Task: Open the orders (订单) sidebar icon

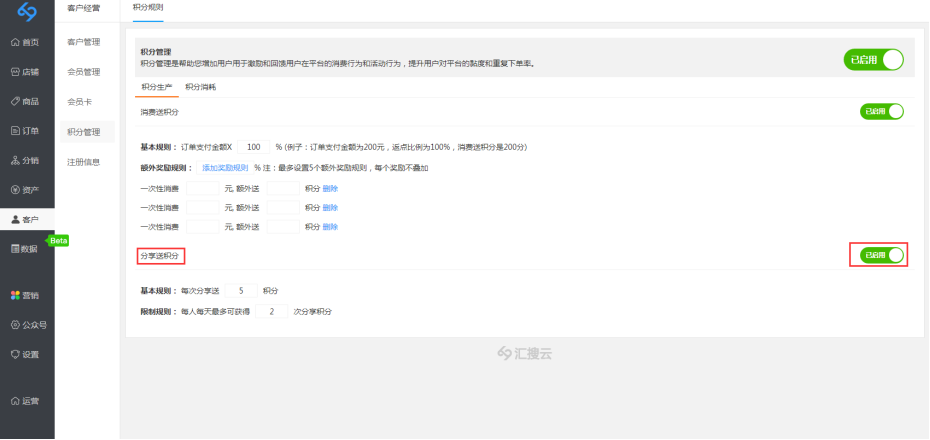Action: tap(15, 131)
